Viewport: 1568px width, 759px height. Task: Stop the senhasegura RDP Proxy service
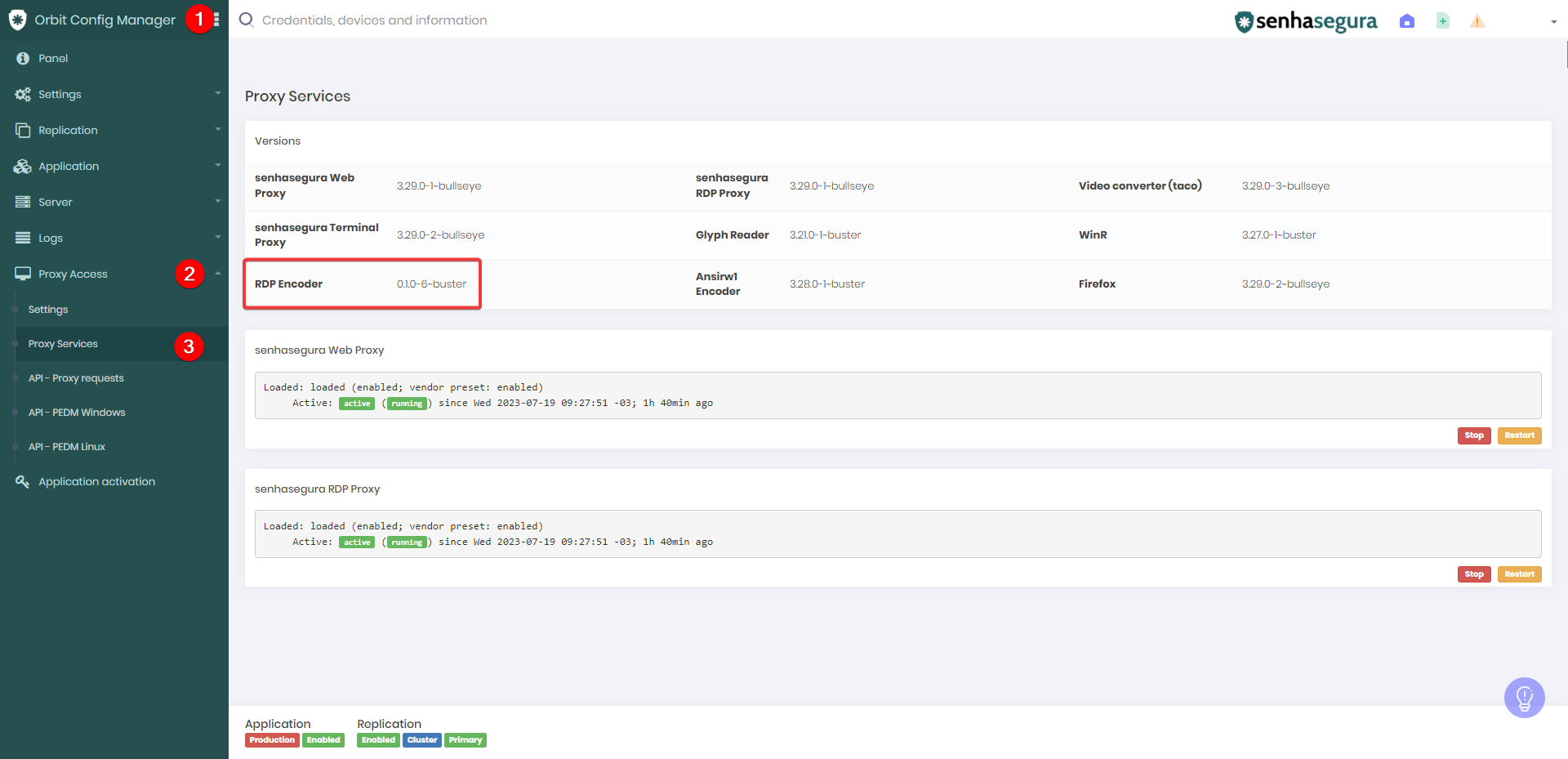[x=1474, y=574]
